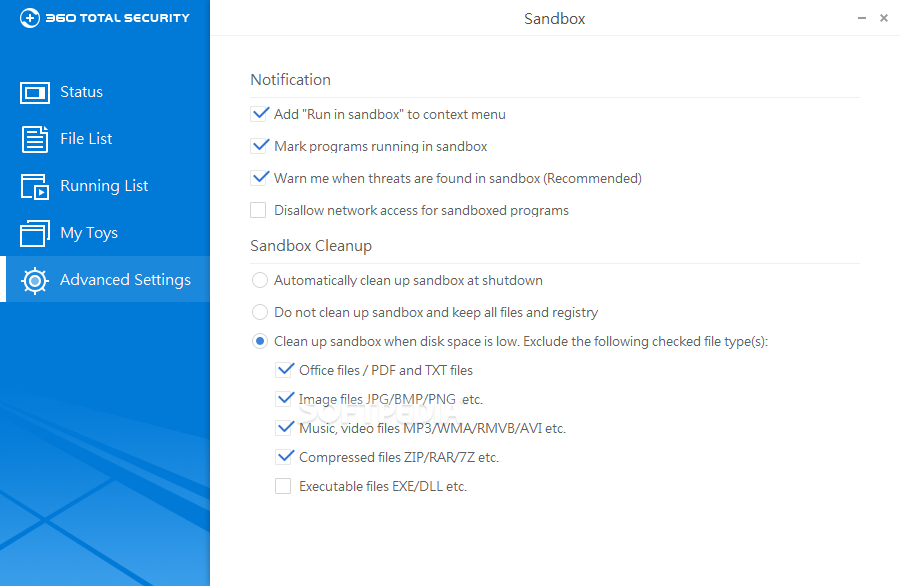Click the My Toys windows icon

35,233
